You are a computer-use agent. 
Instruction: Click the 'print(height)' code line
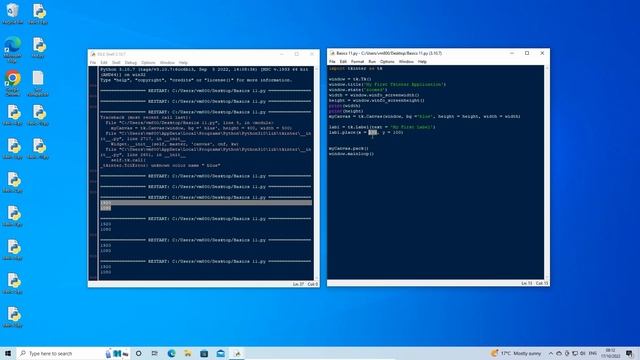[346, 111]
